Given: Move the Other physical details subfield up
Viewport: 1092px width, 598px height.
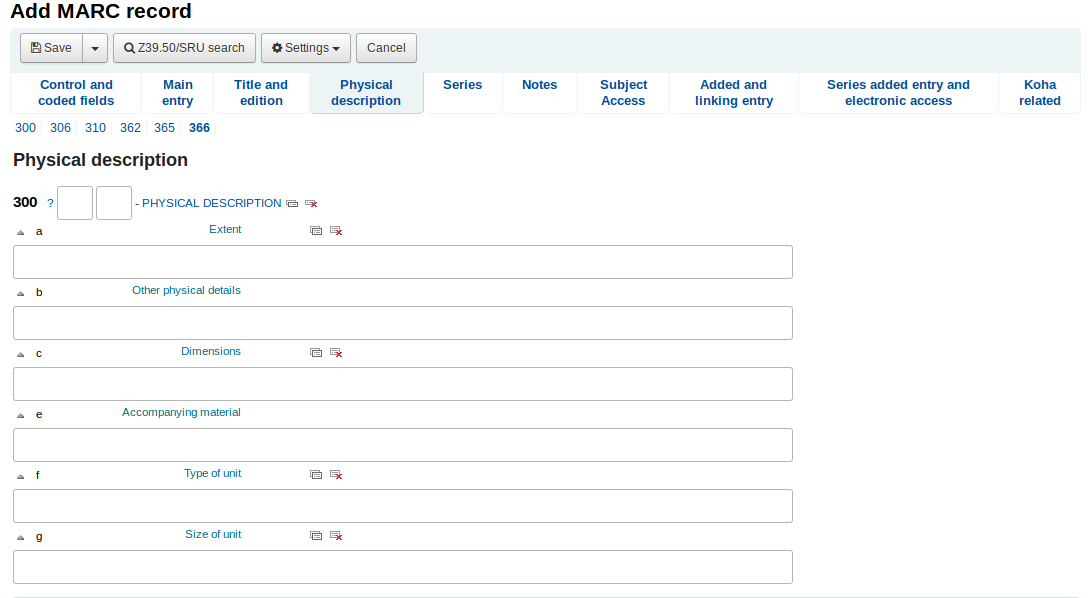Looking at the screenshot, I should tap(20, 293).
